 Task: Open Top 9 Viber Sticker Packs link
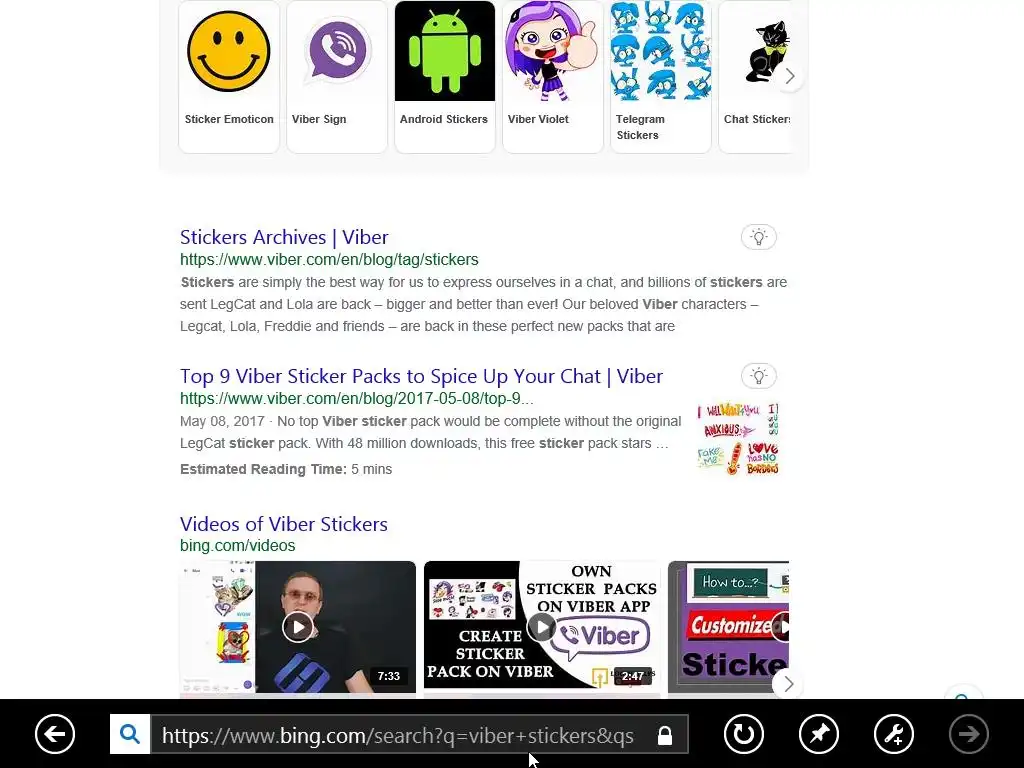[x=421, y=376]
